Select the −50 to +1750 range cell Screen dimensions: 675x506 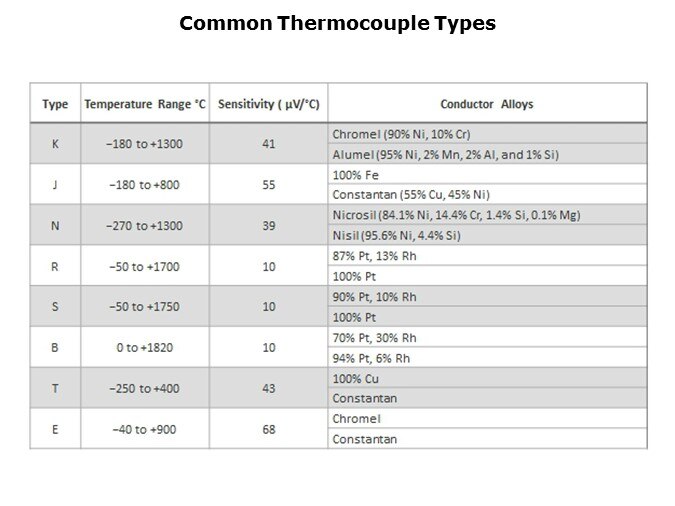pyautogui.click(x=144, y=307)
